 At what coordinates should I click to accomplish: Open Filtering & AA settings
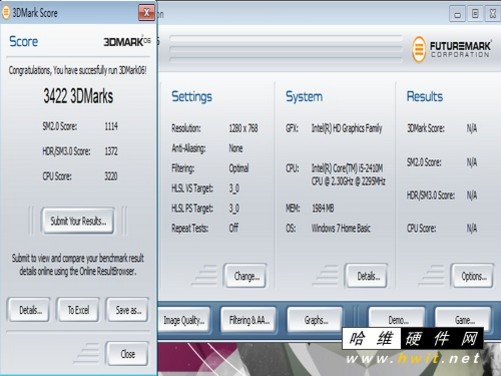pos(249,320)
